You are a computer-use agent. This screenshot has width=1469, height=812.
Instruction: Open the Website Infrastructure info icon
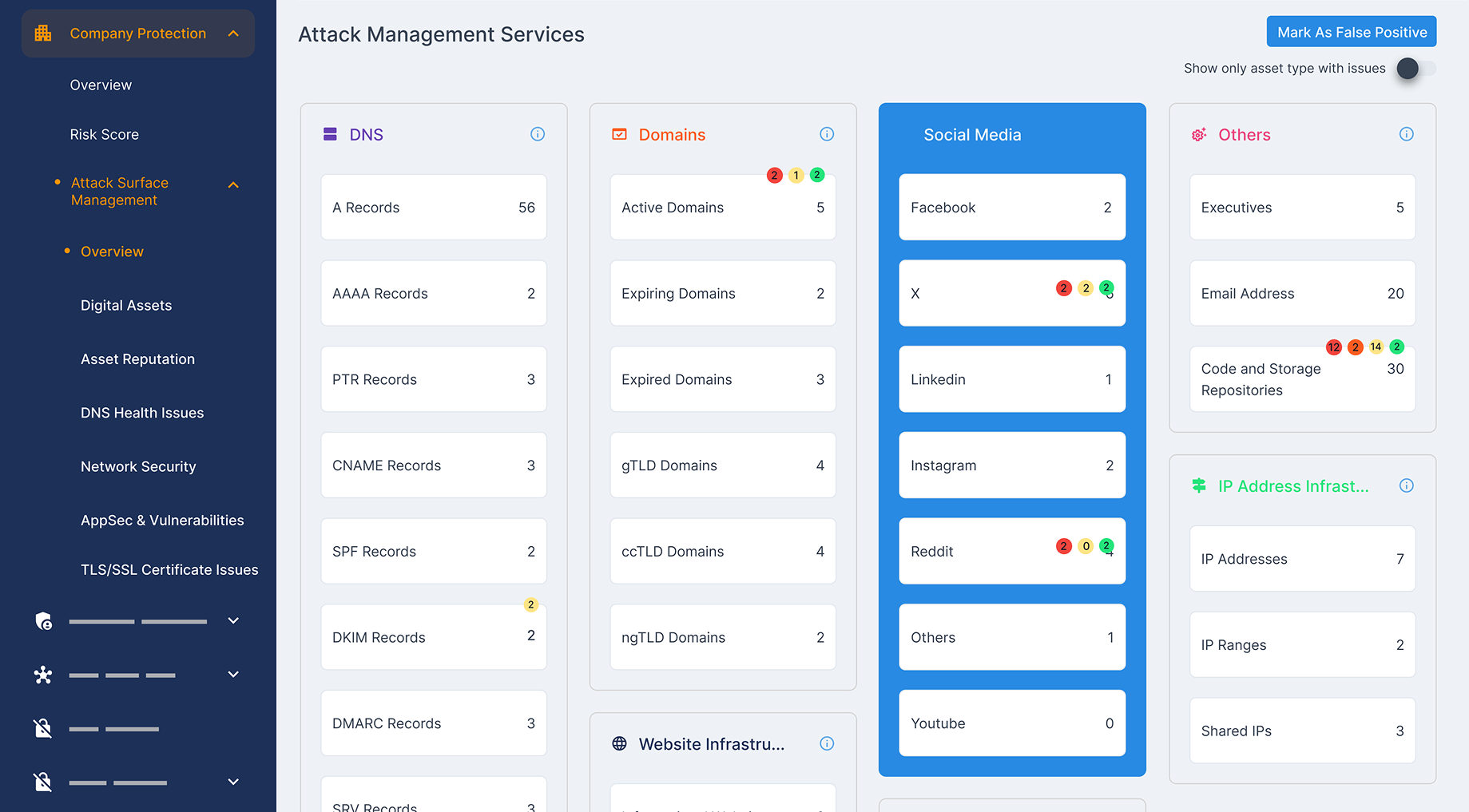827,743
